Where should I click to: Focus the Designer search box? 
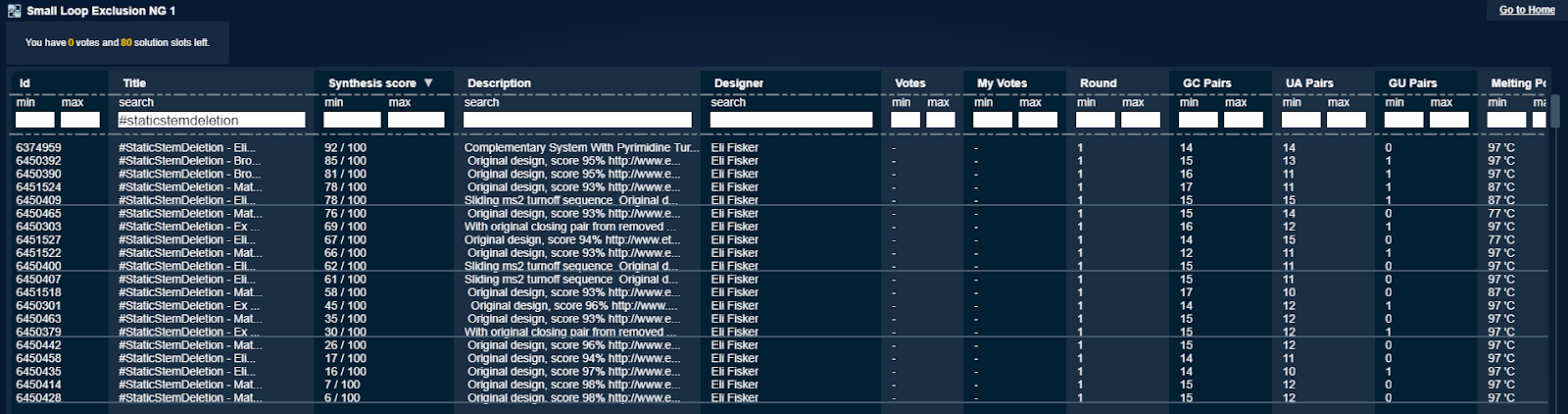pyautogui.click(x=791, y=120)
